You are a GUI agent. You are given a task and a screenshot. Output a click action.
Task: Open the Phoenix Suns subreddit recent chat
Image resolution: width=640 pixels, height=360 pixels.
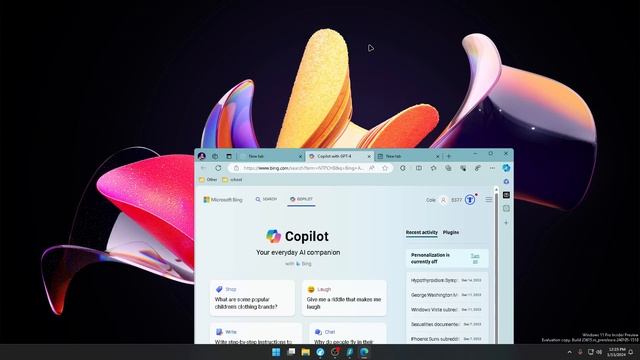click(x=447, y=339)
